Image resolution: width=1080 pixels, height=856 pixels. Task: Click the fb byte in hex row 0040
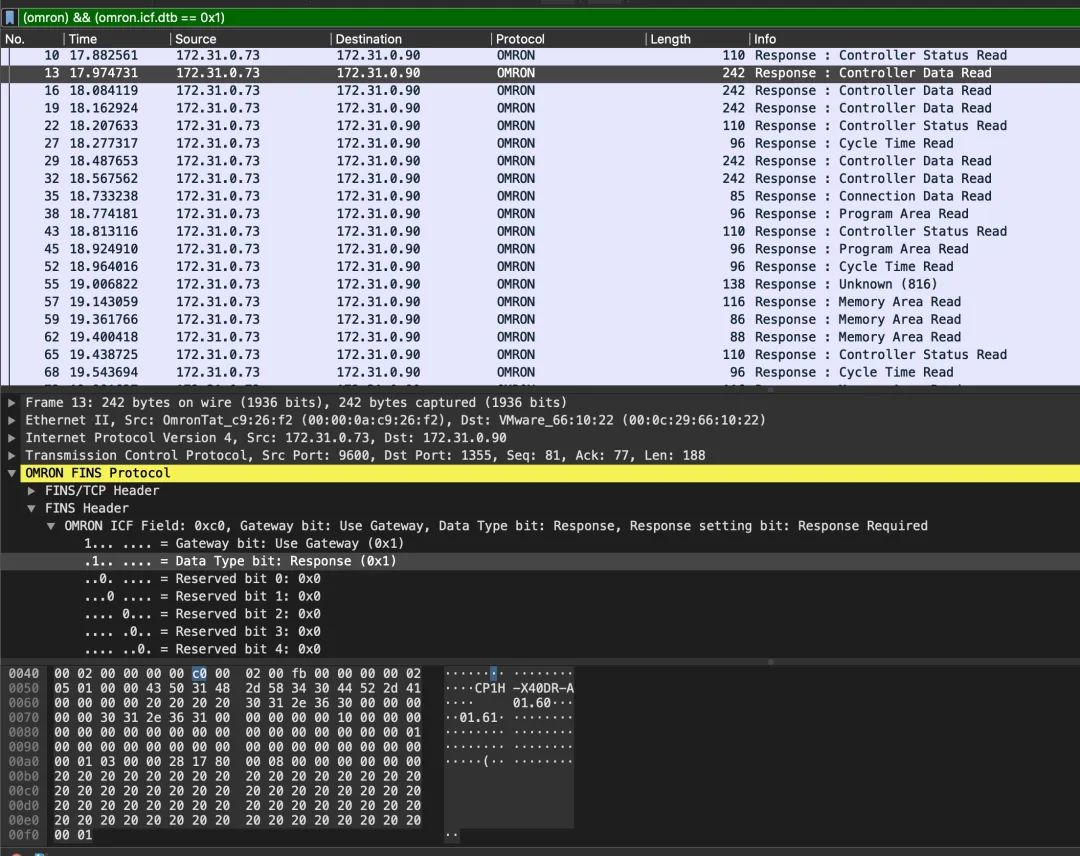[298, 674]
